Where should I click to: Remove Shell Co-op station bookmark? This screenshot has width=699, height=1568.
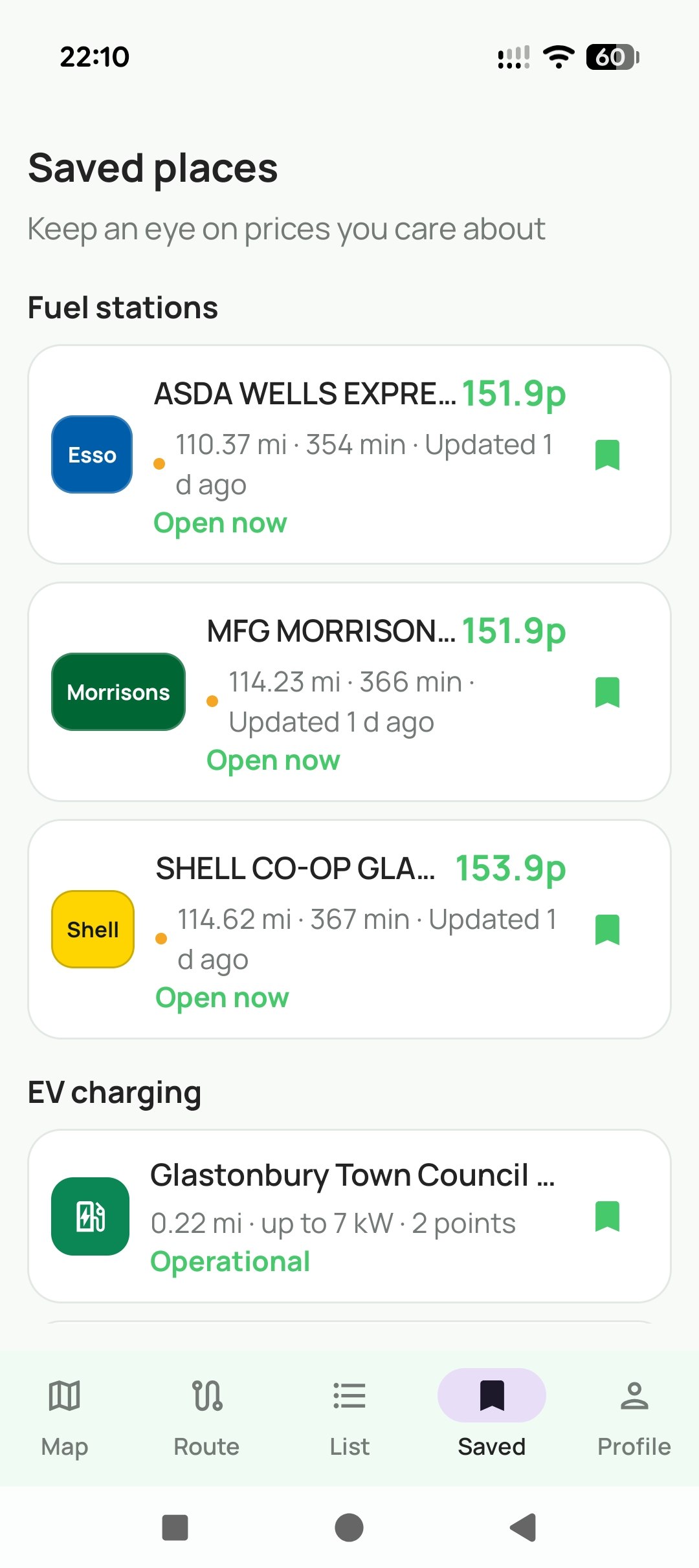click(x=607, y=930)
